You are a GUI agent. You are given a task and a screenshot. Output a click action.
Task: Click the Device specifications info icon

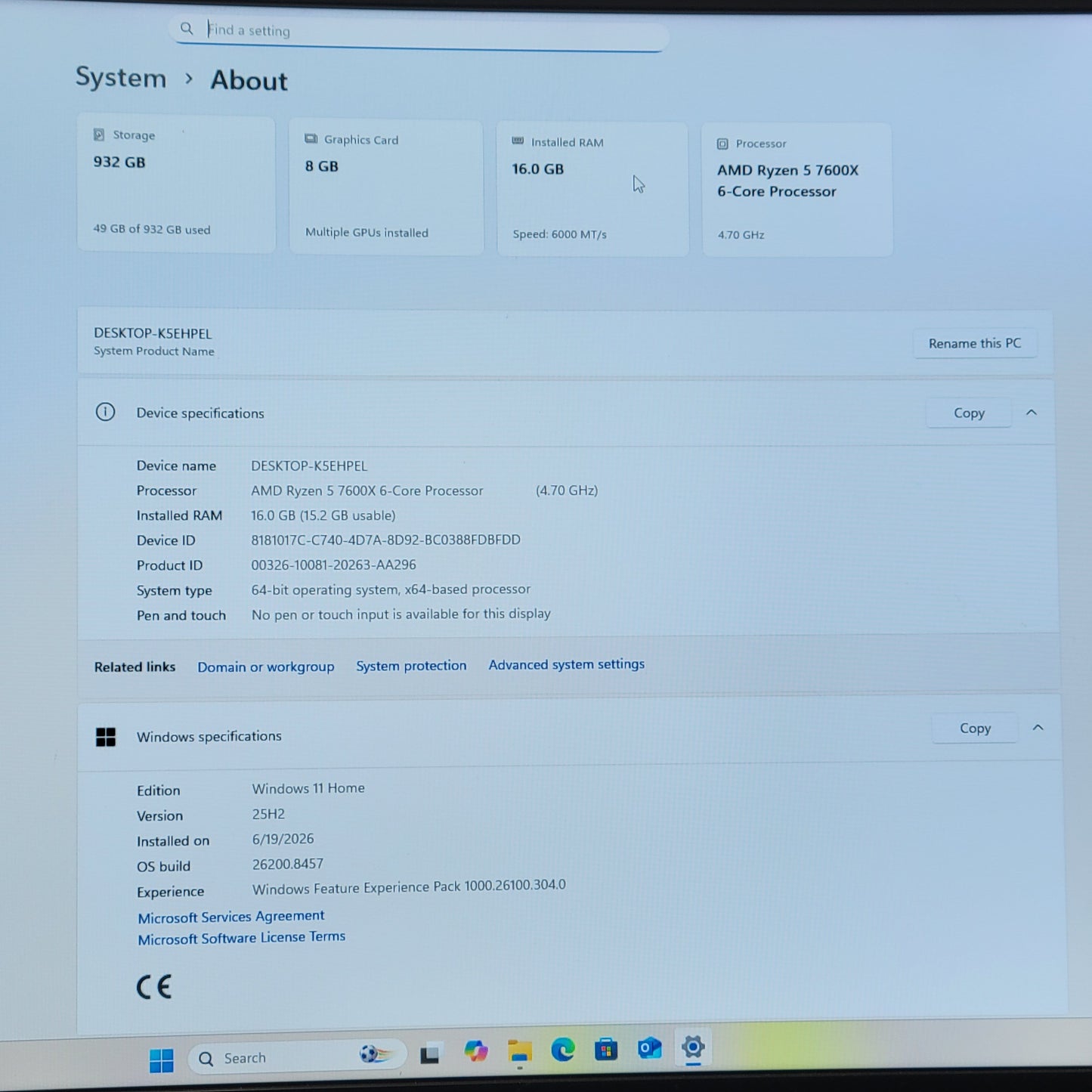point(105,412)
